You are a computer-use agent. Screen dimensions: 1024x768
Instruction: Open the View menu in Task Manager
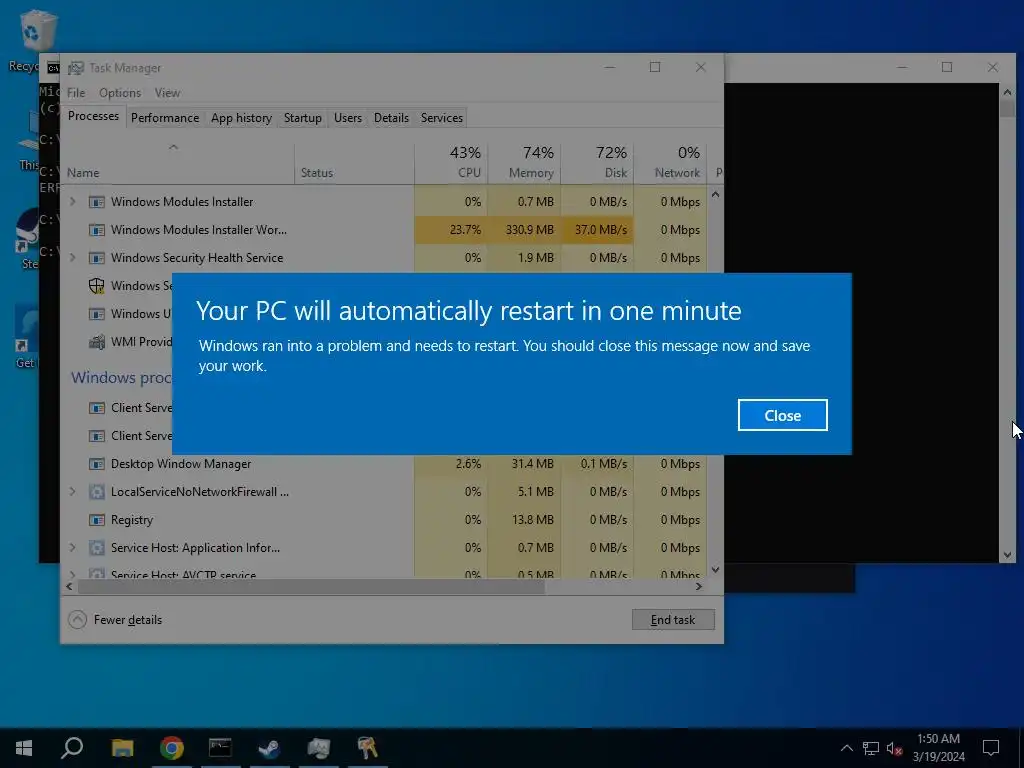(167, 93)
